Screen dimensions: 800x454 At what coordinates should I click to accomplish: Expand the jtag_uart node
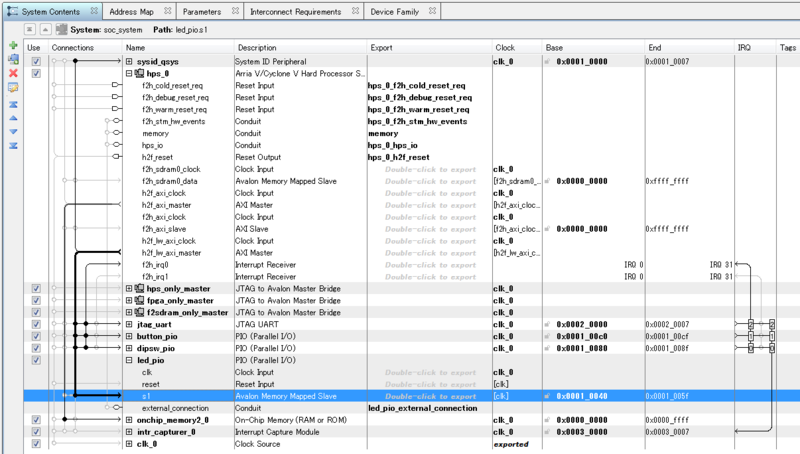(129, 324)
